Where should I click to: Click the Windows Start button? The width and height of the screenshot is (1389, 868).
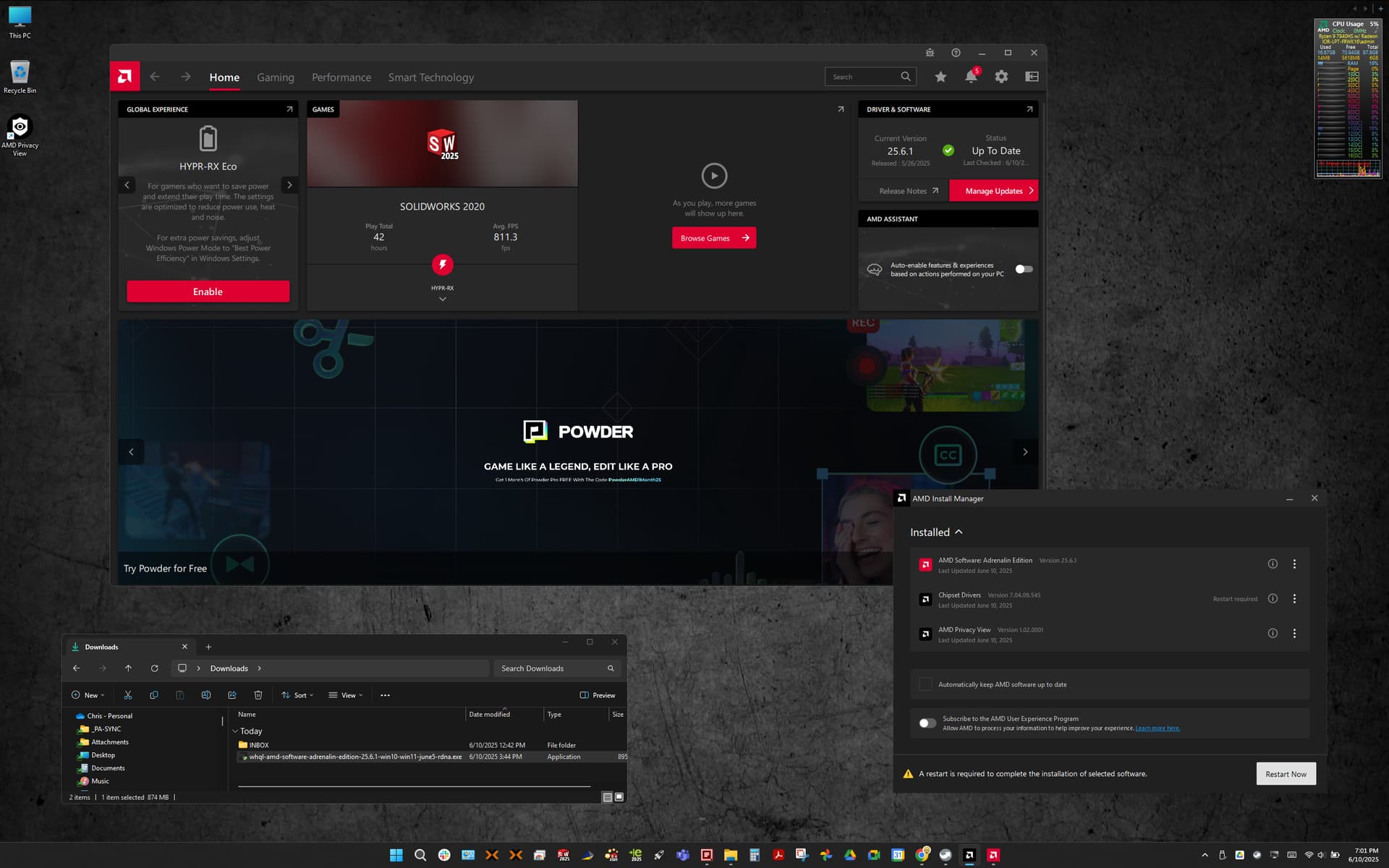[396, 855]
